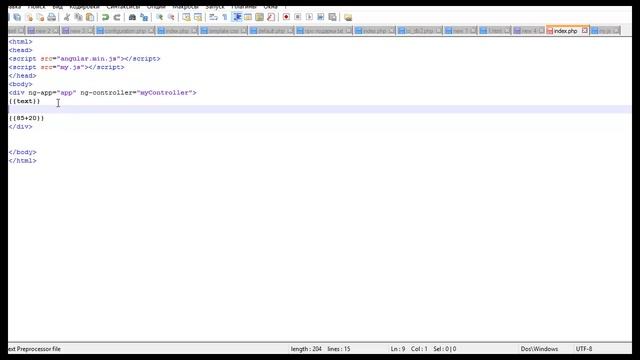Click the UTF-8 encoding status entry
The width and height of the screenshot is (640, 360).
pos(584,349)
